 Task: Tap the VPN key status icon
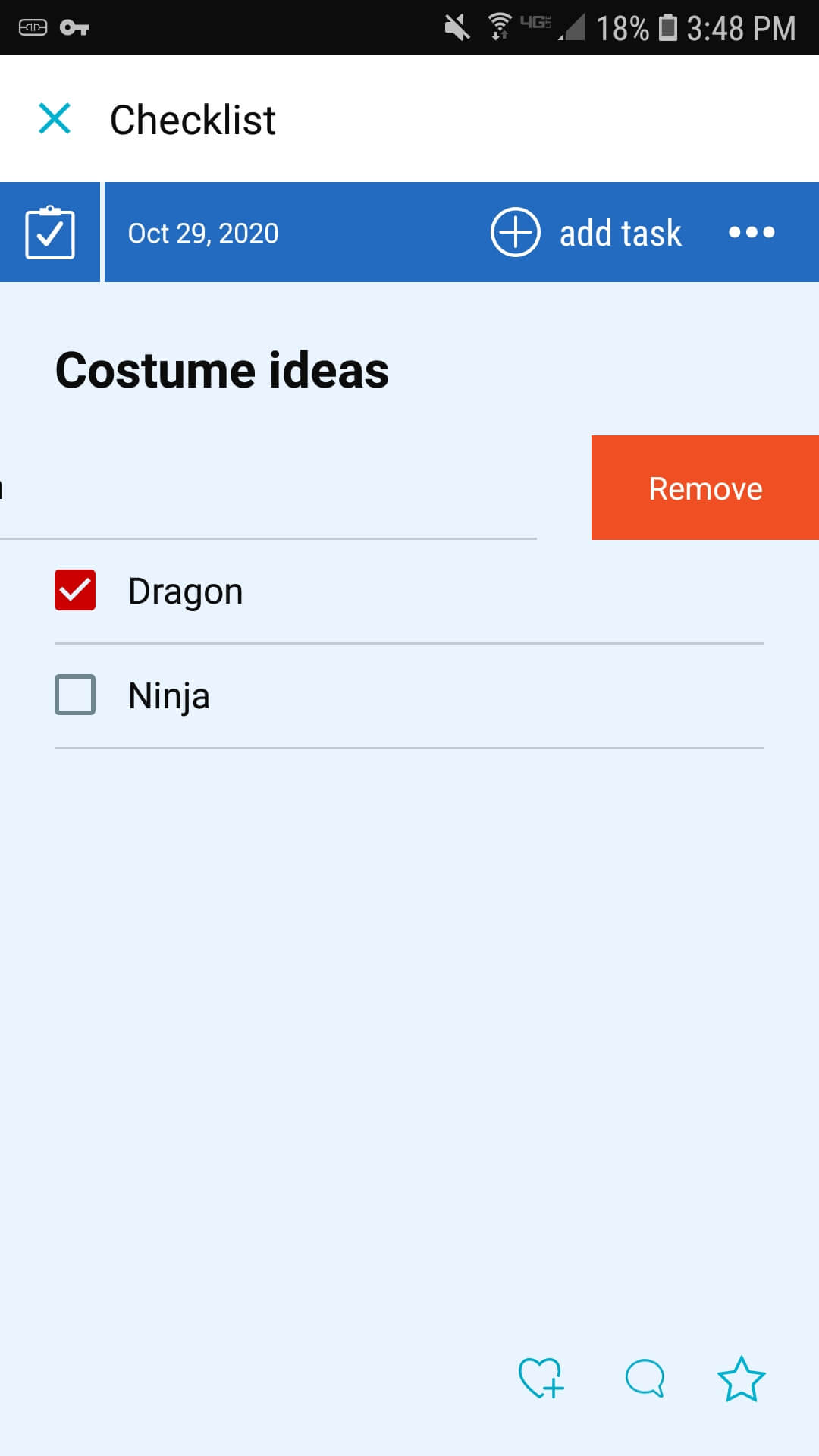(74, 28)
